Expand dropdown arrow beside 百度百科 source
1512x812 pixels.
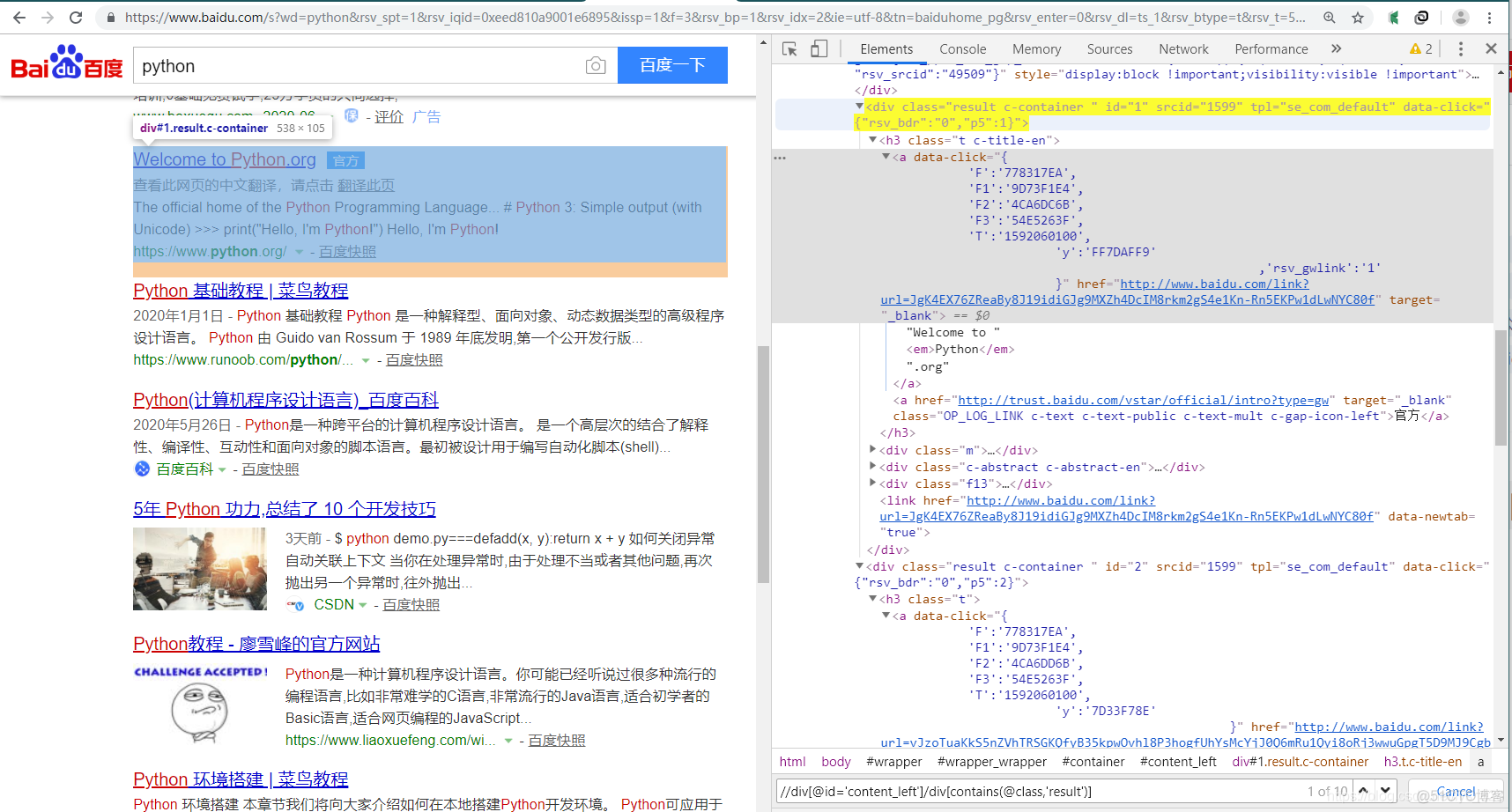point(222,470)
